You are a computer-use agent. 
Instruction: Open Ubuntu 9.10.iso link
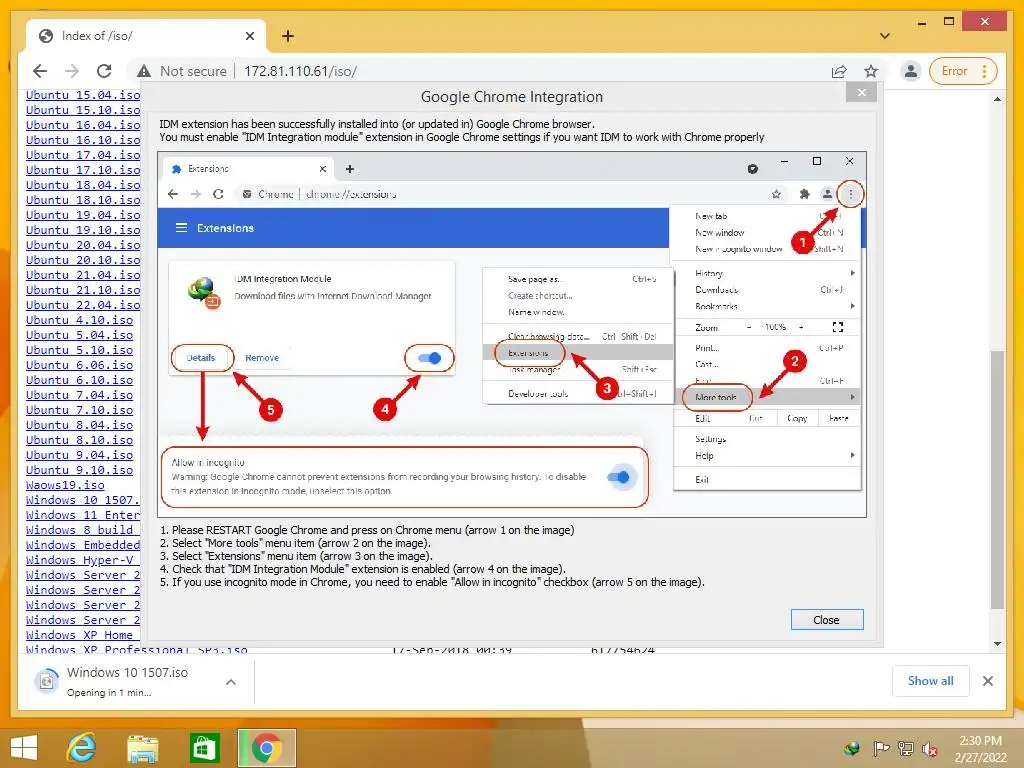point(80,471)
